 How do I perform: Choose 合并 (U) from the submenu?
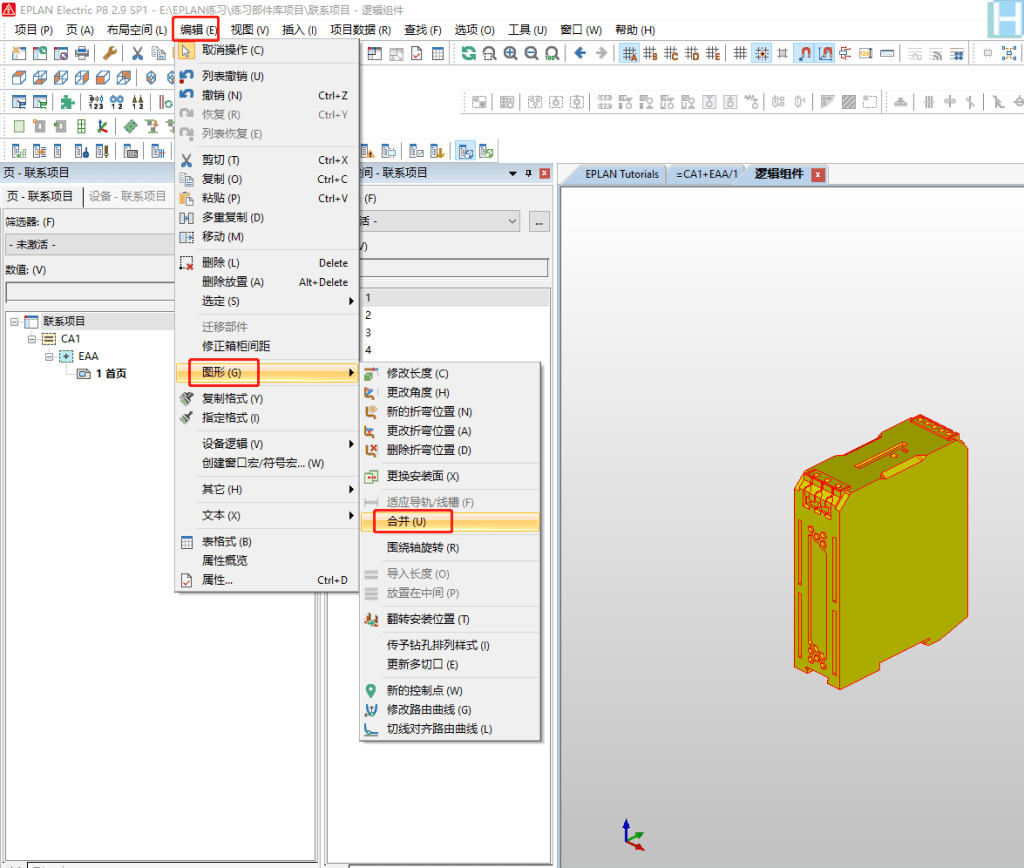(x=406, y=522)
